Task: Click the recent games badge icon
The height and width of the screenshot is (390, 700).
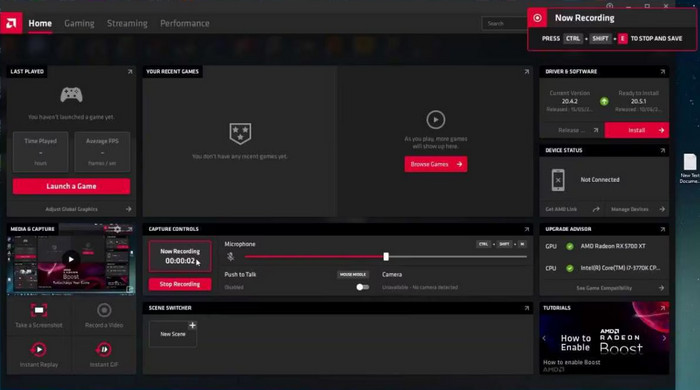Action: coord(240,133)
